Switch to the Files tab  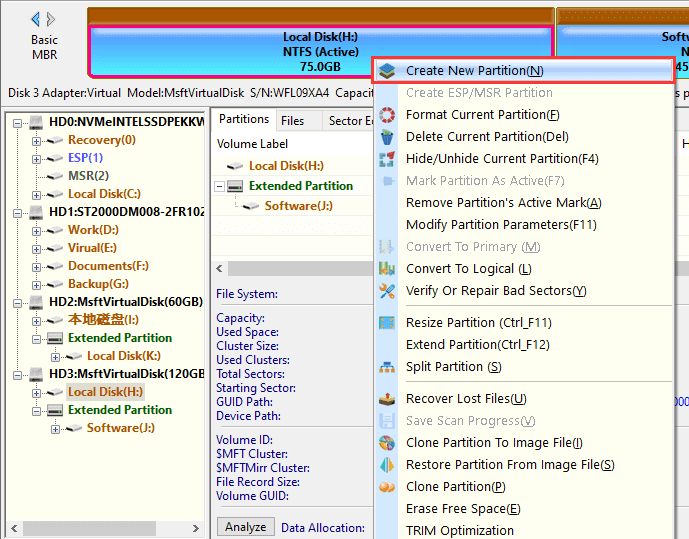coord(293,121)
